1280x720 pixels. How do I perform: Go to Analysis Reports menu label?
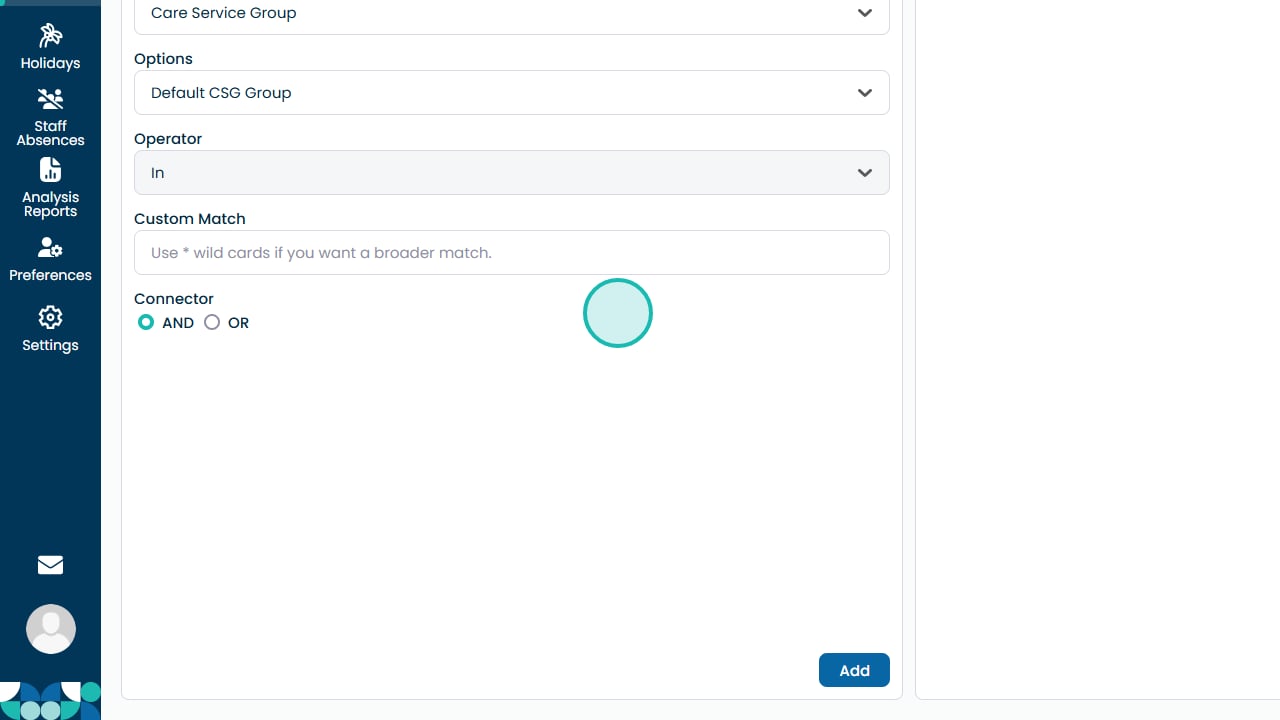pos(50,204)
